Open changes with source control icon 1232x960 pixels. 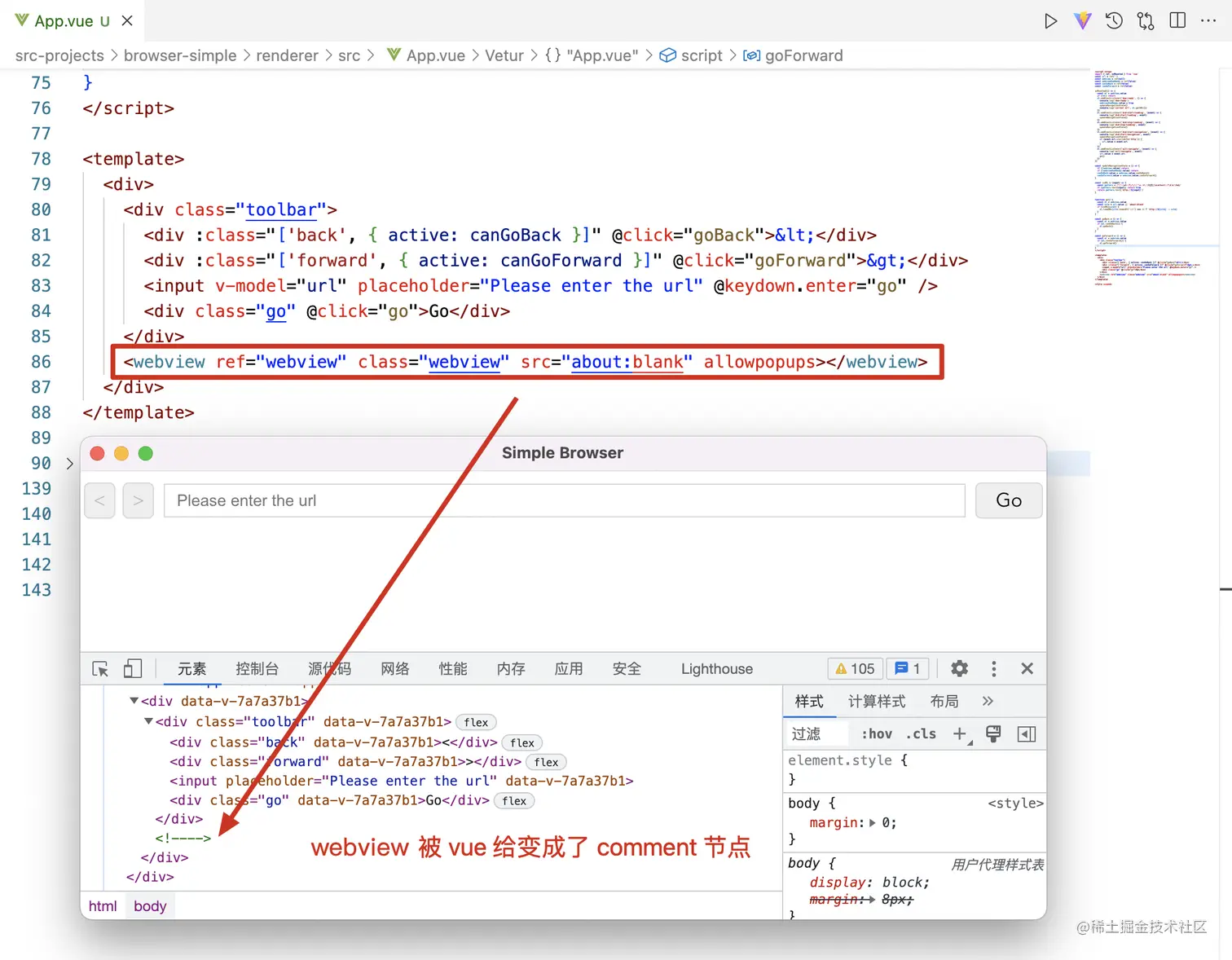pos(1146,20)
